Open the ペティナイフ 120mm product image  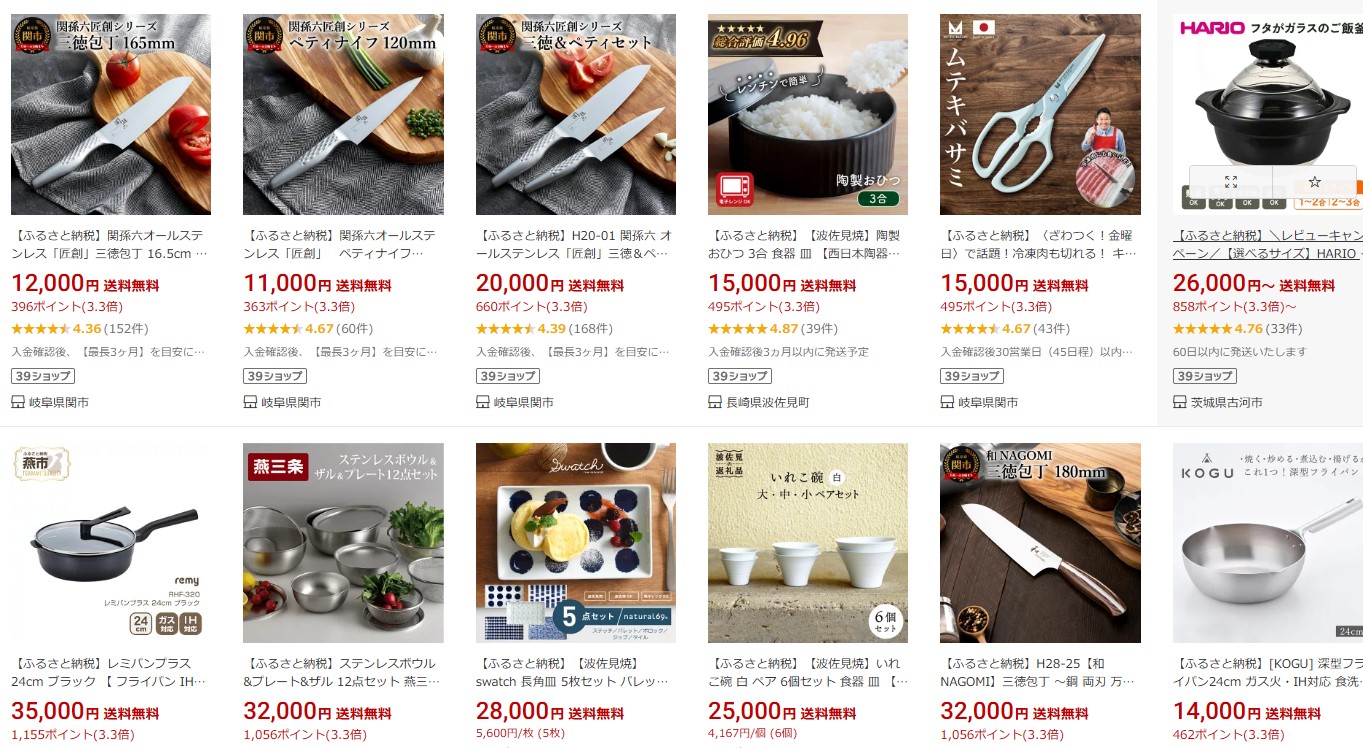point(343,114)
